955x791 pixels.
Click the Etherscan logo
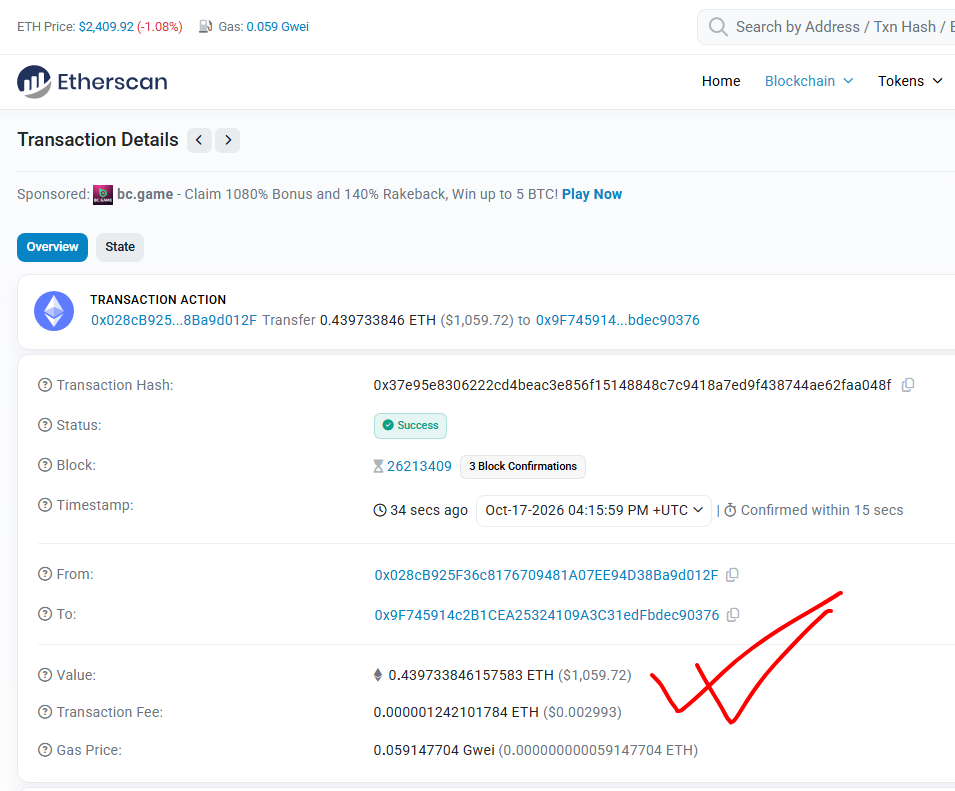(x=92, y=82)
